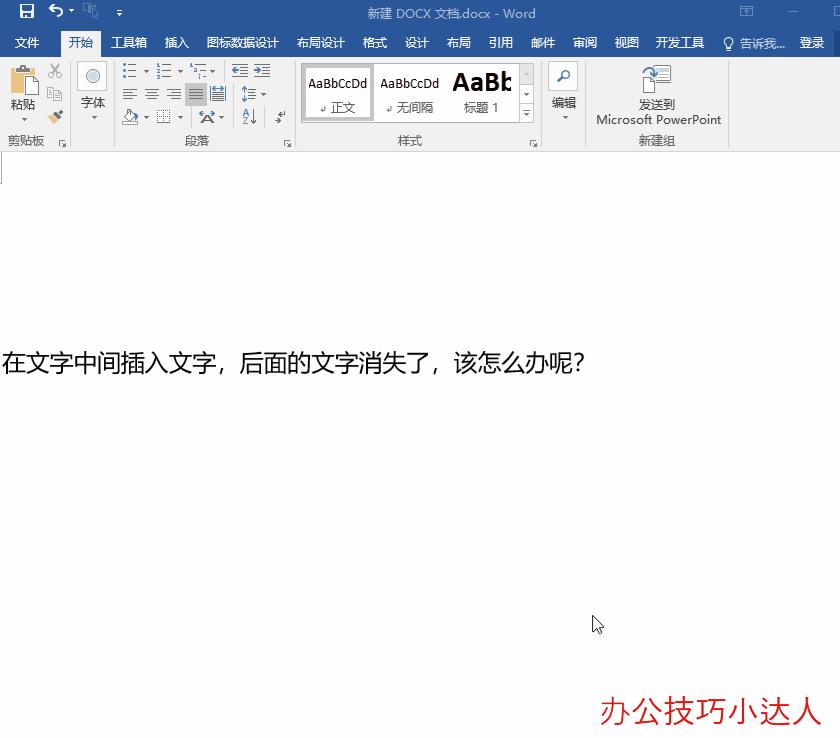Sort paragraphs with the A-Z sort icon
Viewport: 840px width, 738px height.
[x=247, y=117]
